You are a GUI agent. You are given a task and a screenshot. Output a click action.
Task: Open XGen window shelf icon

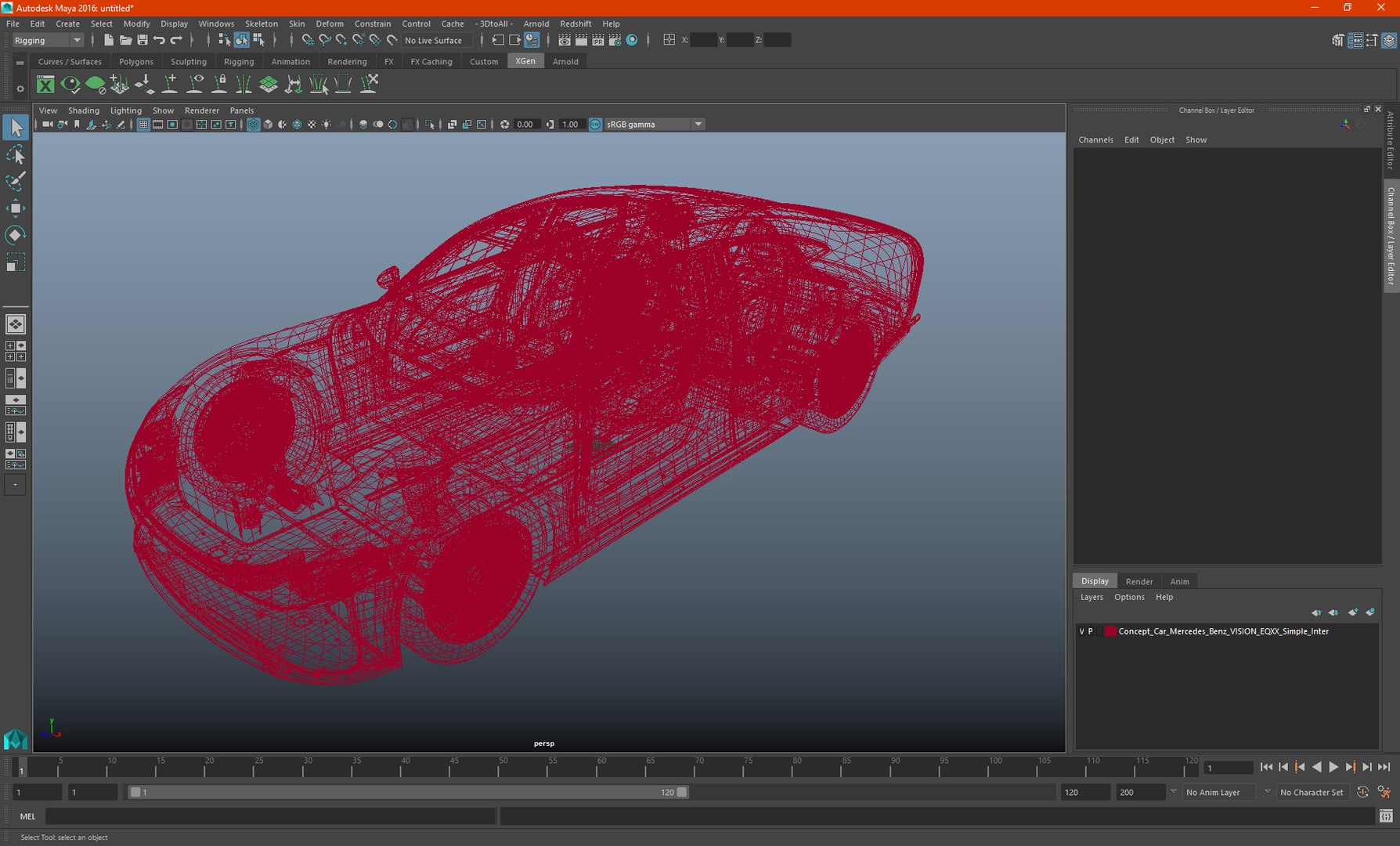45,84
